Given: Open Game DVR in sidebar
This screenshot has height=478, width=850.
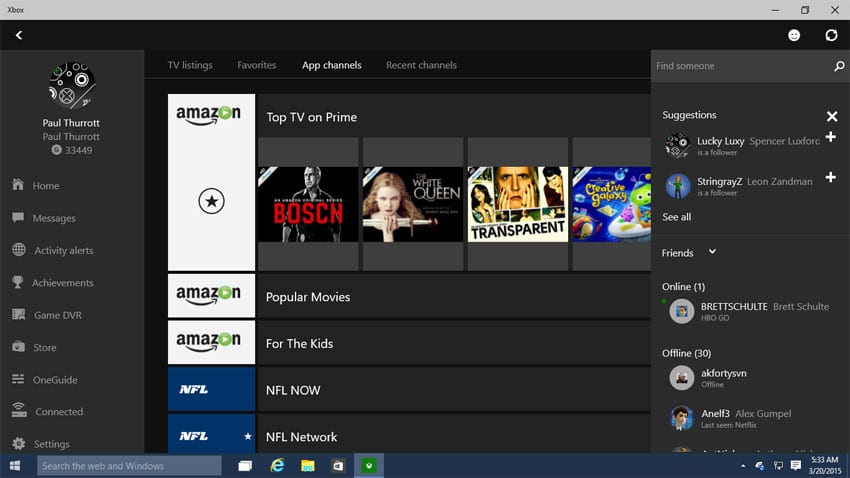Looking at the screenshot, I should click(57, 315).
